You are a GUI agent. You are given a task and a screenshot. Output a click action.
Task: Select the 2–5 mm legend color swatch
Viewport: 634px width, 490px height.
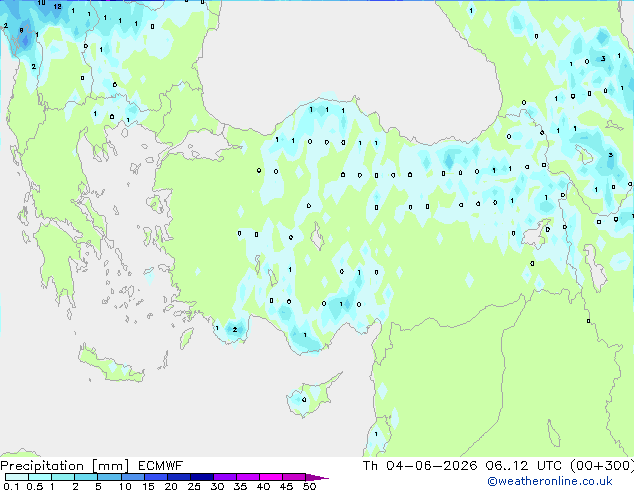86,477
